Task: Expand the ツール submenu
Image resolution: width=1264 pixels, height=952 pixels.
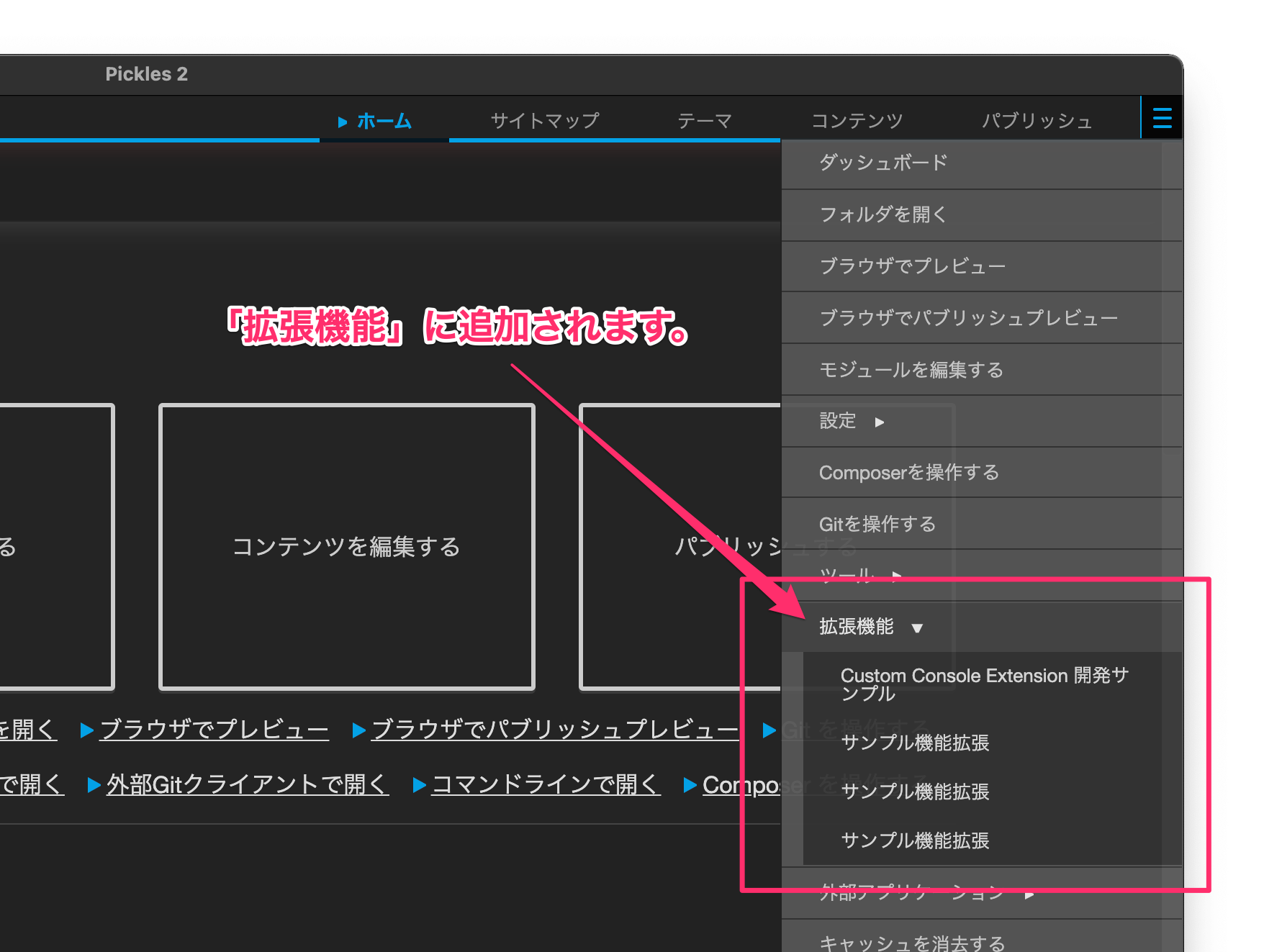Action: 897,575
